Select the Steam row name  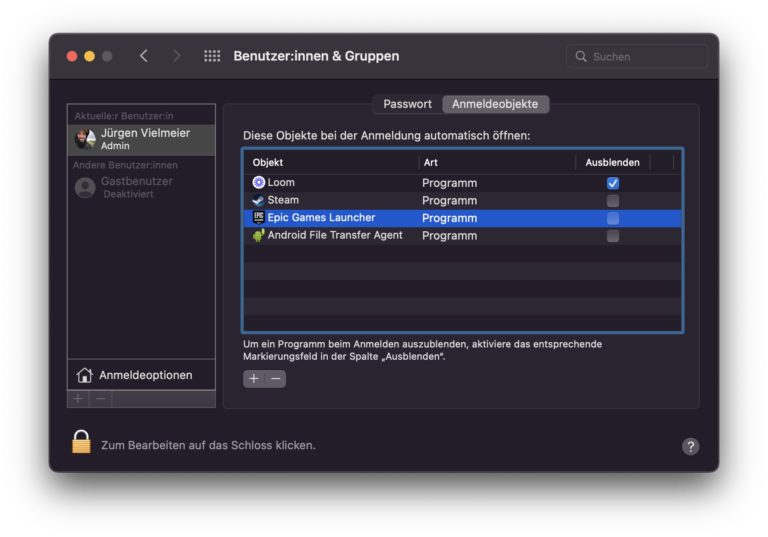coord(283,200)
